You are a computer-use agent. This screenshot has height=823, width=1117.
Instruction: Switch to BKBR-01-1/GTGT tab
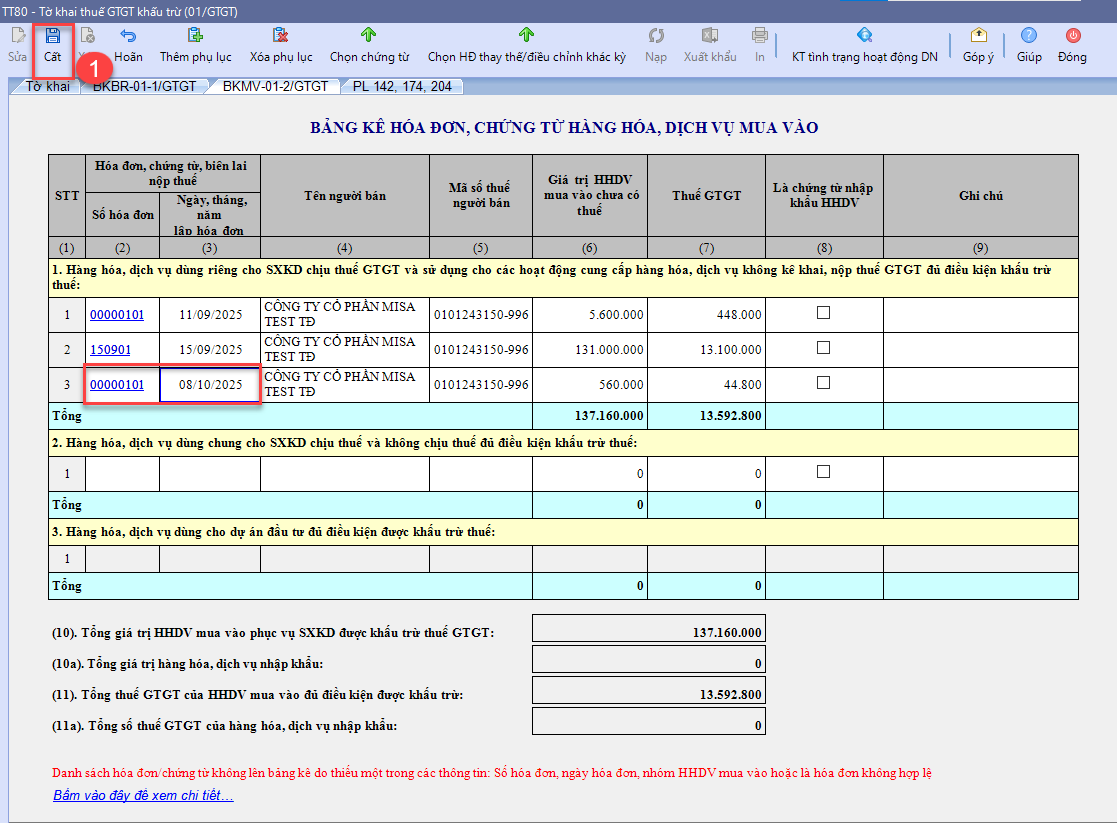[x=145, y=86]
